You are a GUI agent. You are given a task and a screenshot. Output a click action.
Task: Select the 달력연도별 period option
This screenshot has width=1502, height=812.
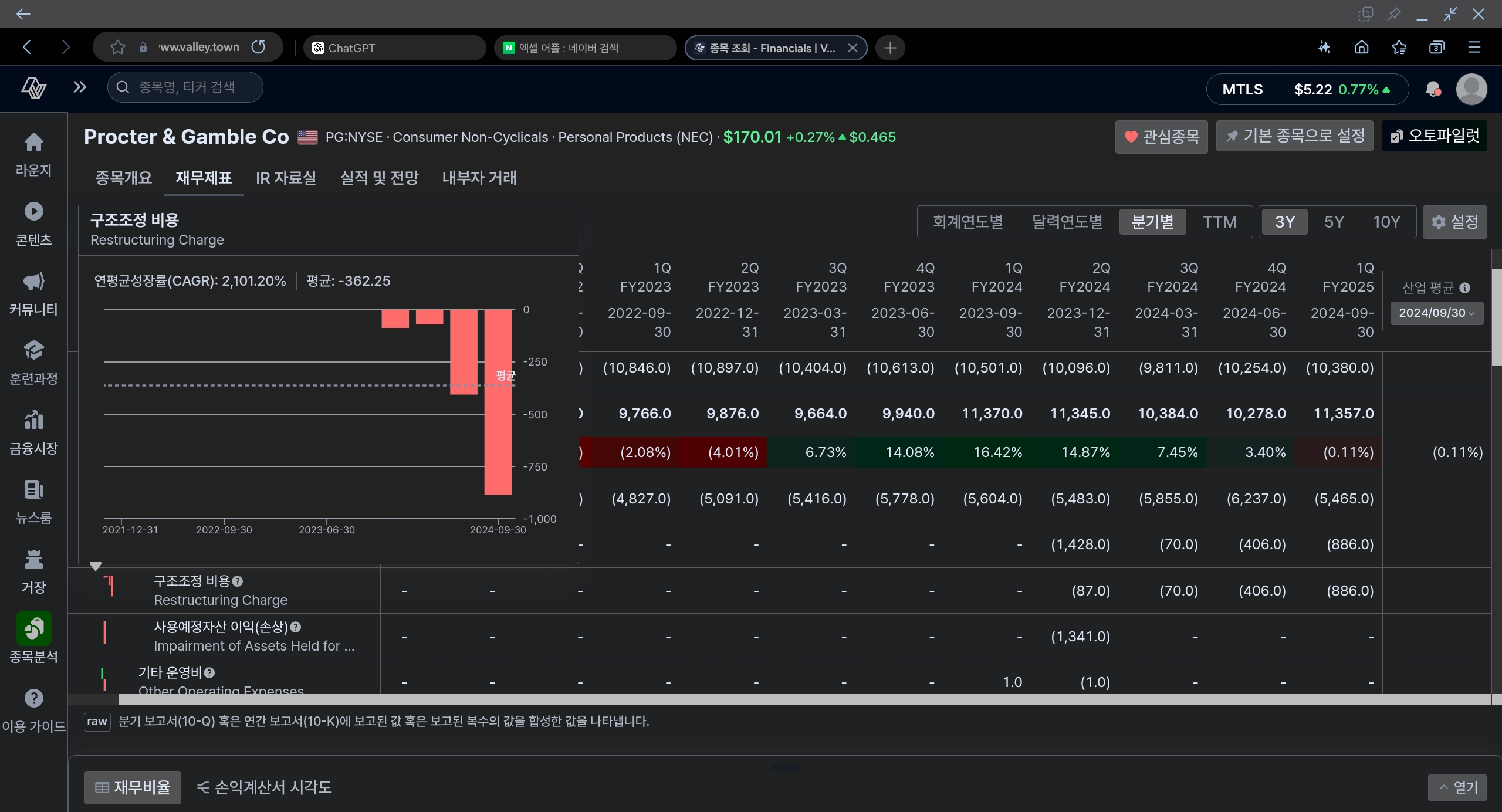(1067, 222)
